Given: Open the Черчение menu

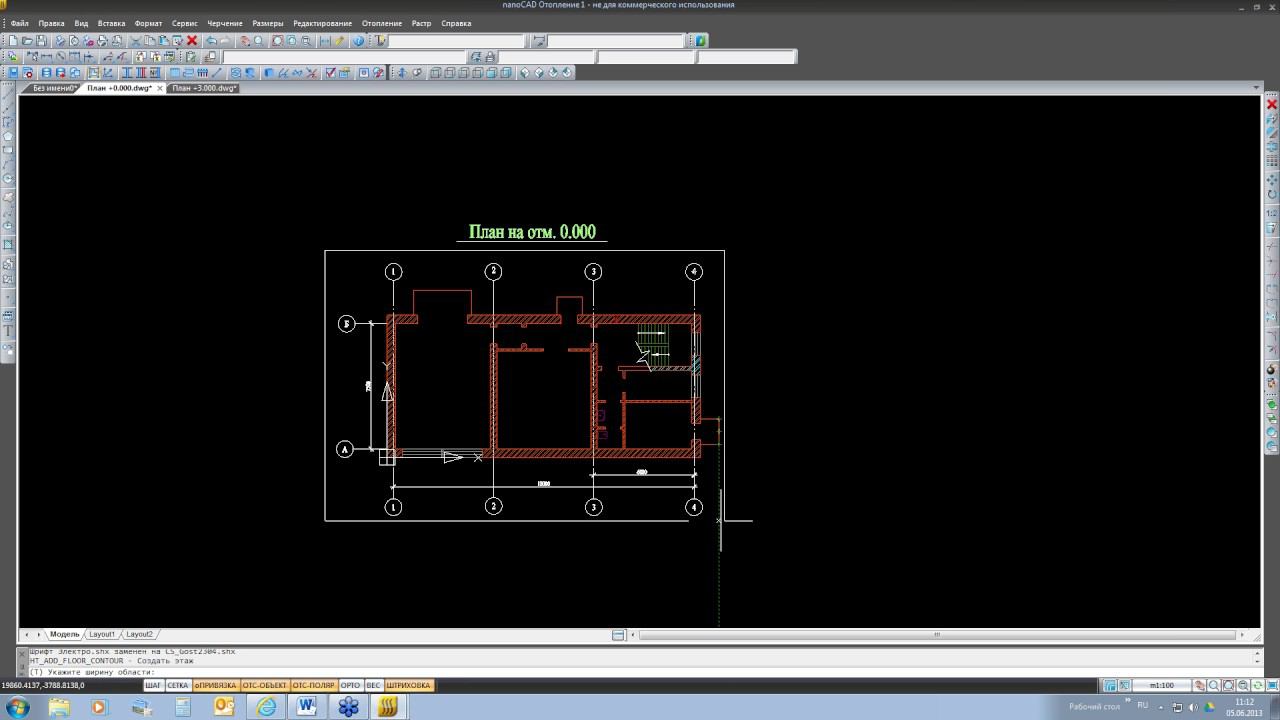Looking at the screenshot, I should pyautogui.click(x=225, y=23).
